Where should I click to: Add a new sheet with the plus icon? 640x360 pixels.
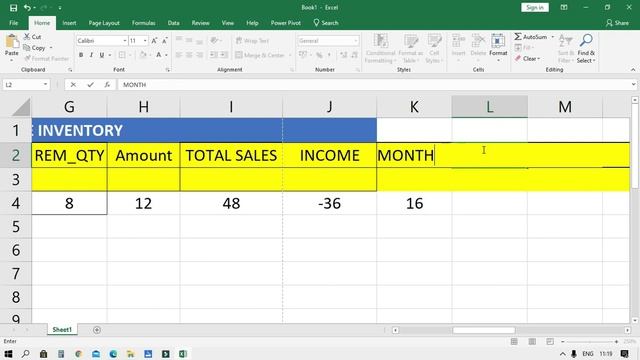(x=97, y=330)
